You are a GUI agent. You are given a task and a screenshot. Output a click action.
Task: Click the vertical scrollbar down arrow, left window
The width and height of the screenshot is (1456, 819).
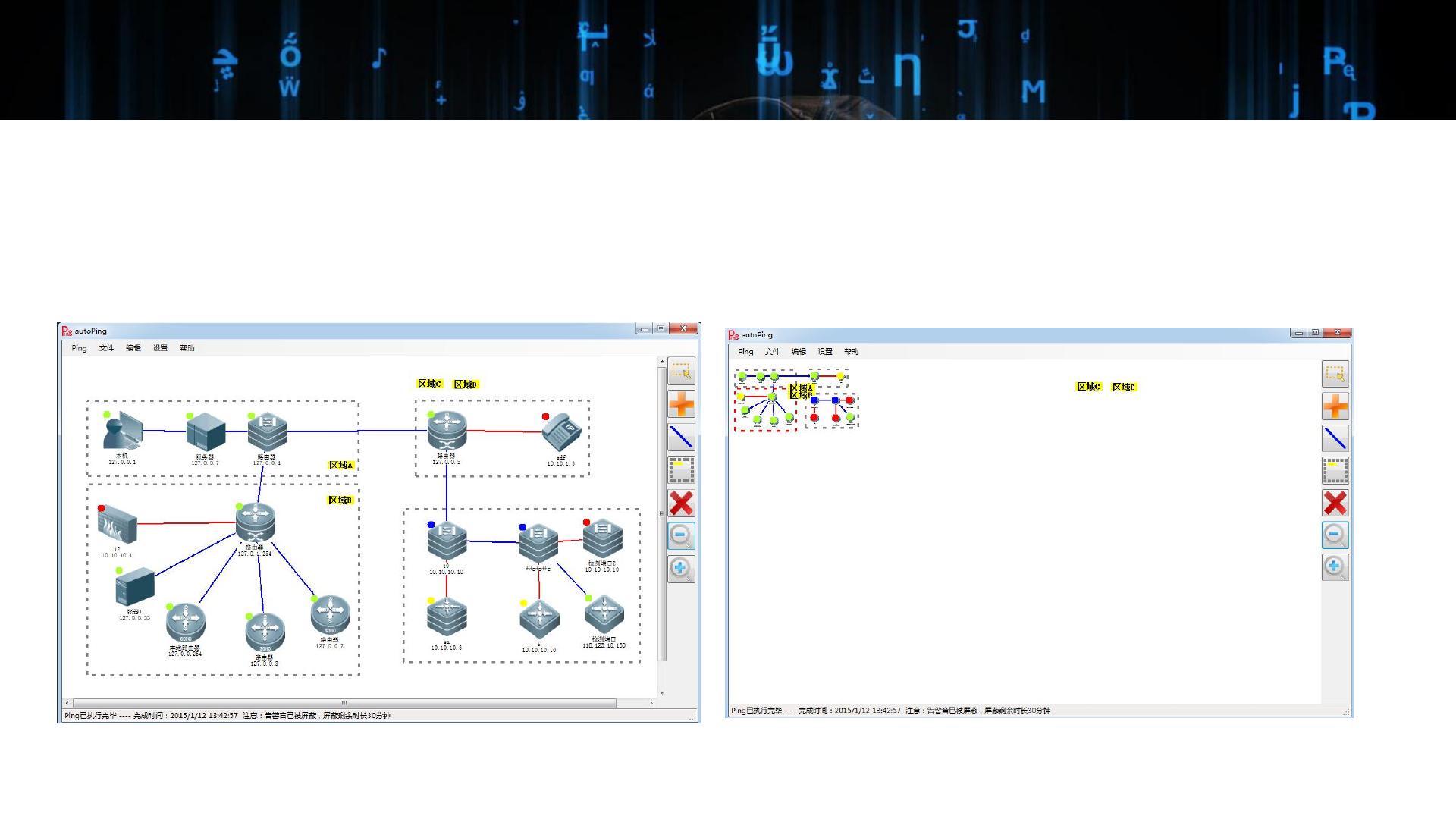coord(662,692)
